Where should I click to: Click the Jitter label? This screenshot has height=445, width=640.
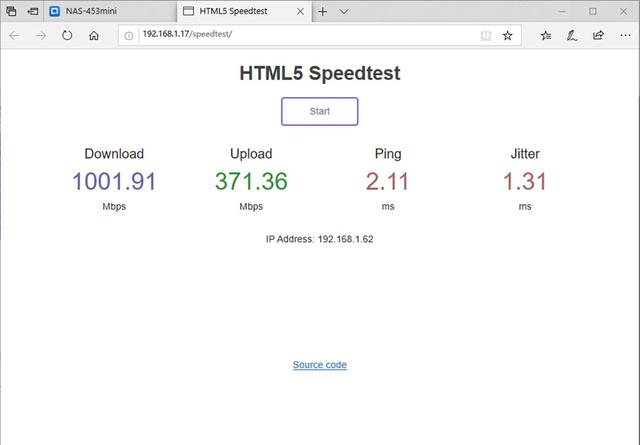point(525,154)
